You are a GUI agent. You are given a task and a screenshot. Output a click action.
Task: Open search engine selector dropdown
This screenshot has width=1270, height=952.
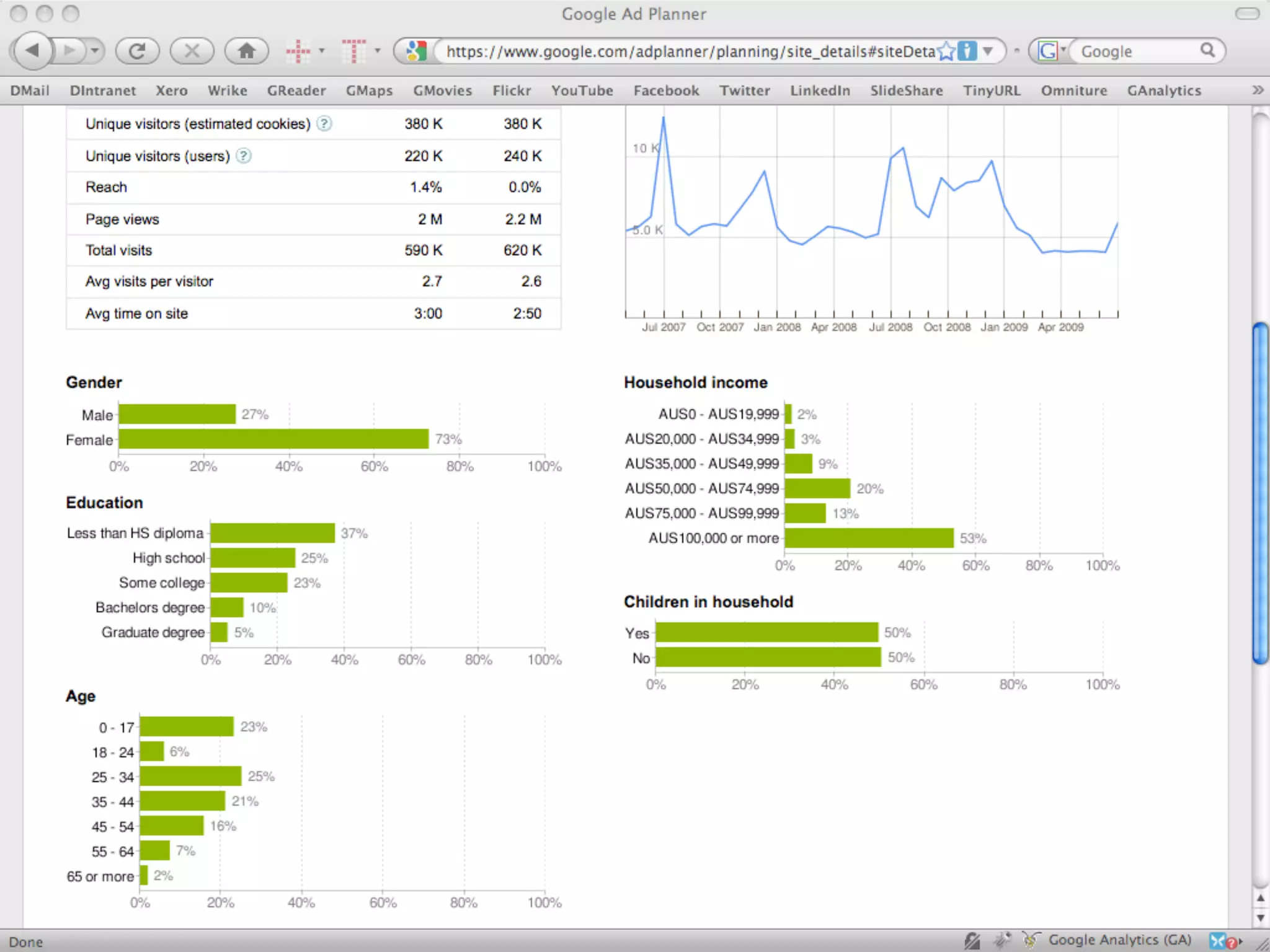click(x=1063, y=50)
